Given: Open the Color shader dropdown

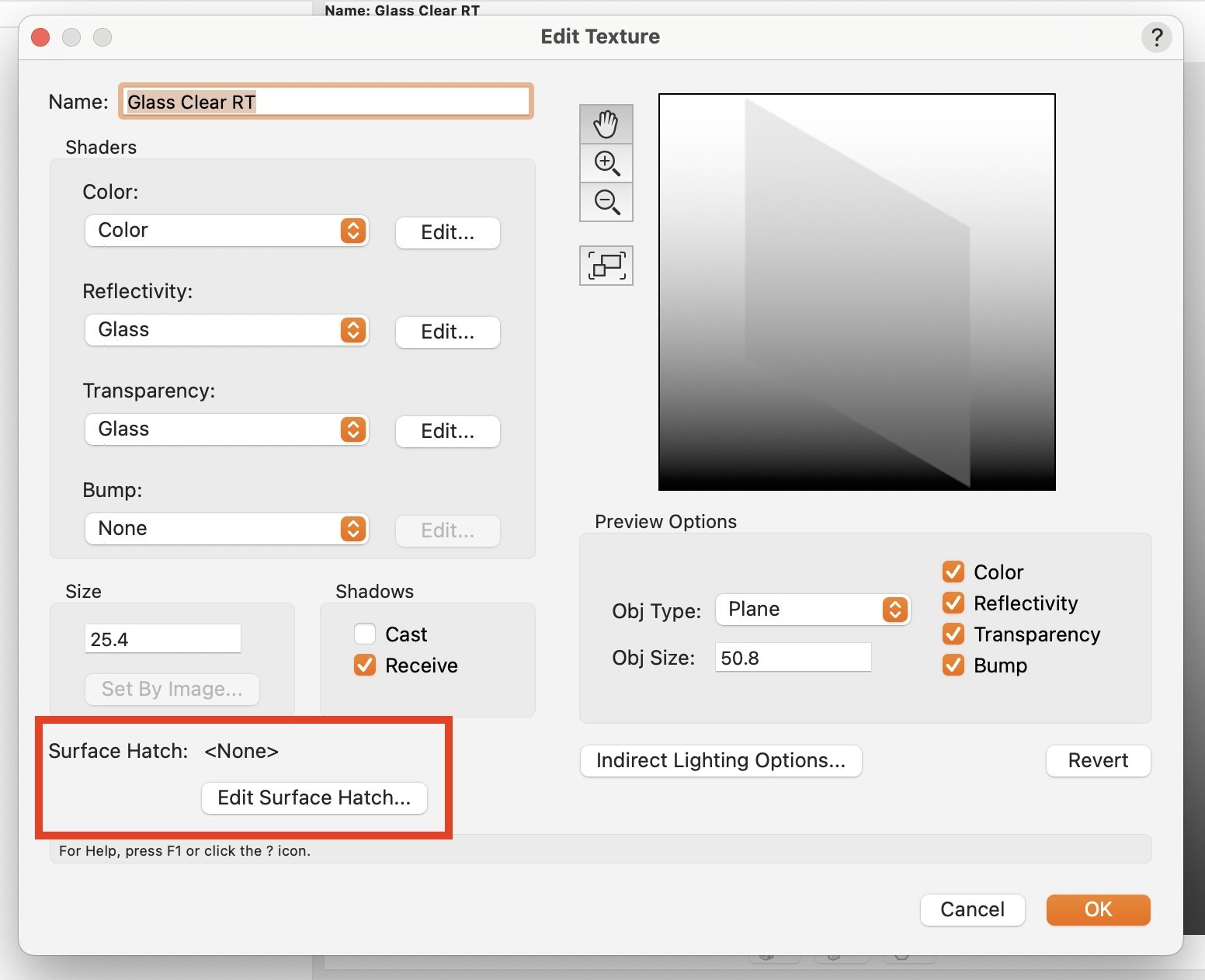Looking at the screenshot, I should tap(226, 231).
